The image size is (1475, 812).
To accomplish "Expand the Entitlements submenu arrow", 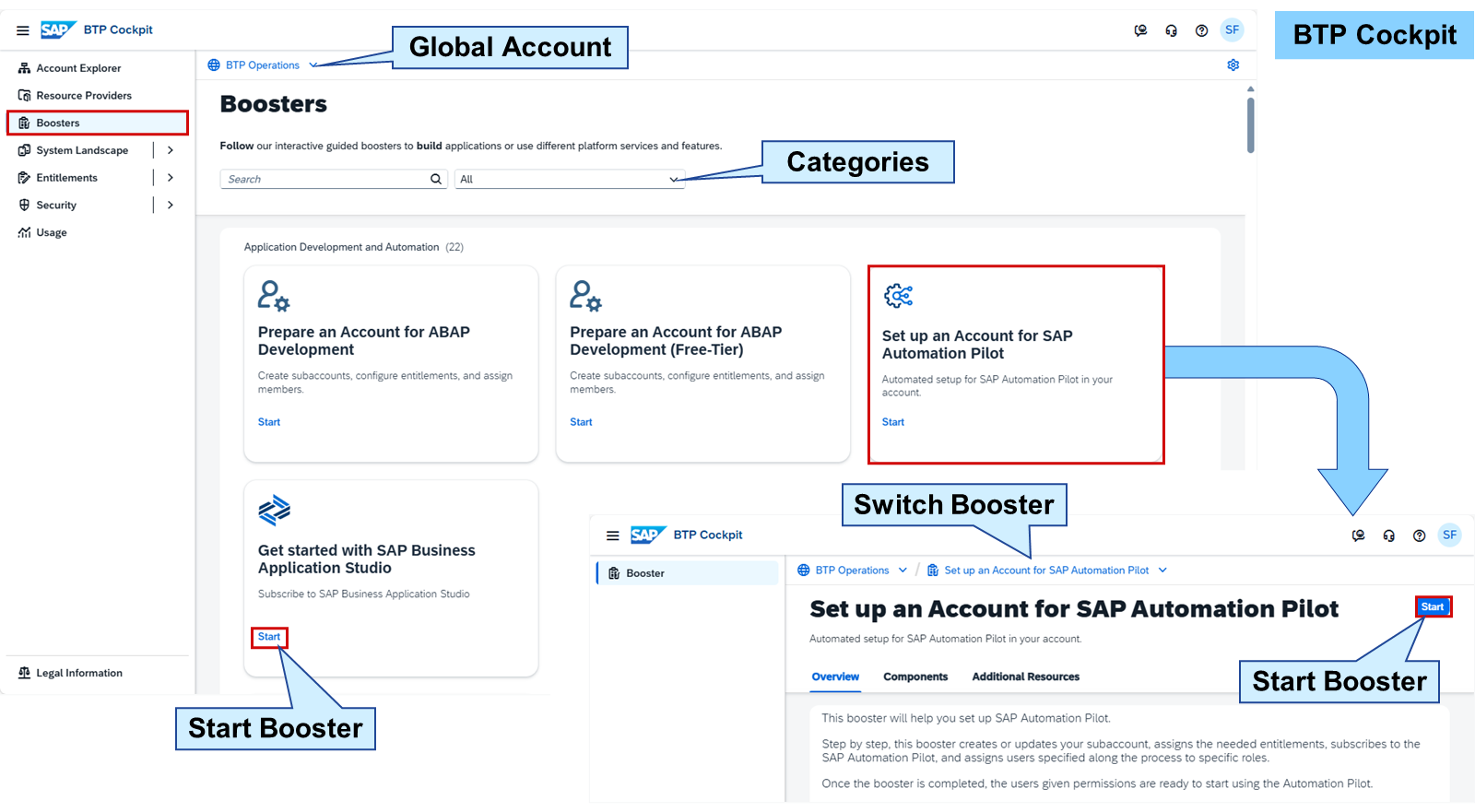I will click(171, 178).
